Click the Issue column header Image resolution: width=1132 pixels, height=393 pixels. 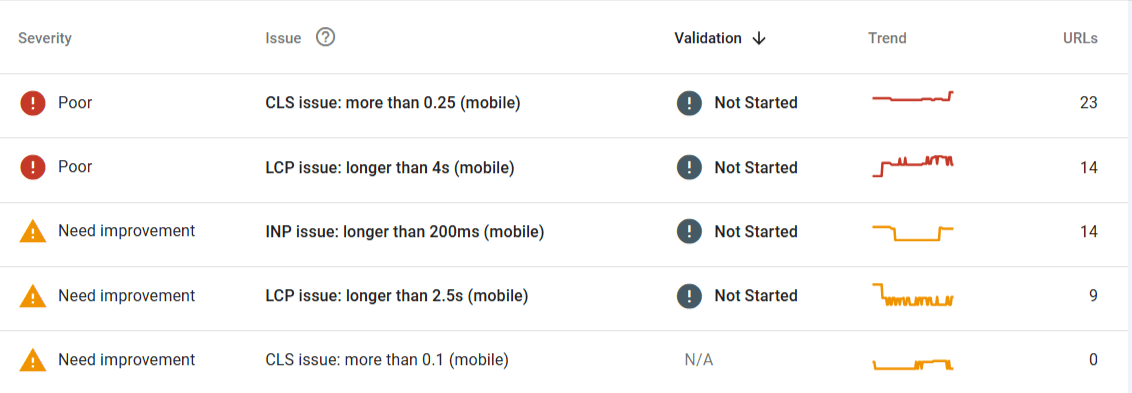tap(283, 39)
